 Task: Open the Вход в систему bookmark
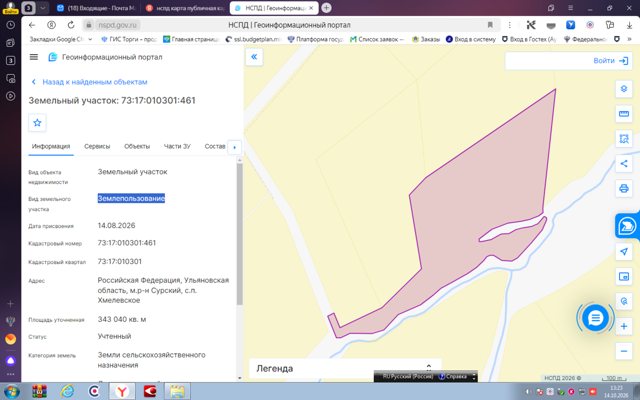[471, 39]
